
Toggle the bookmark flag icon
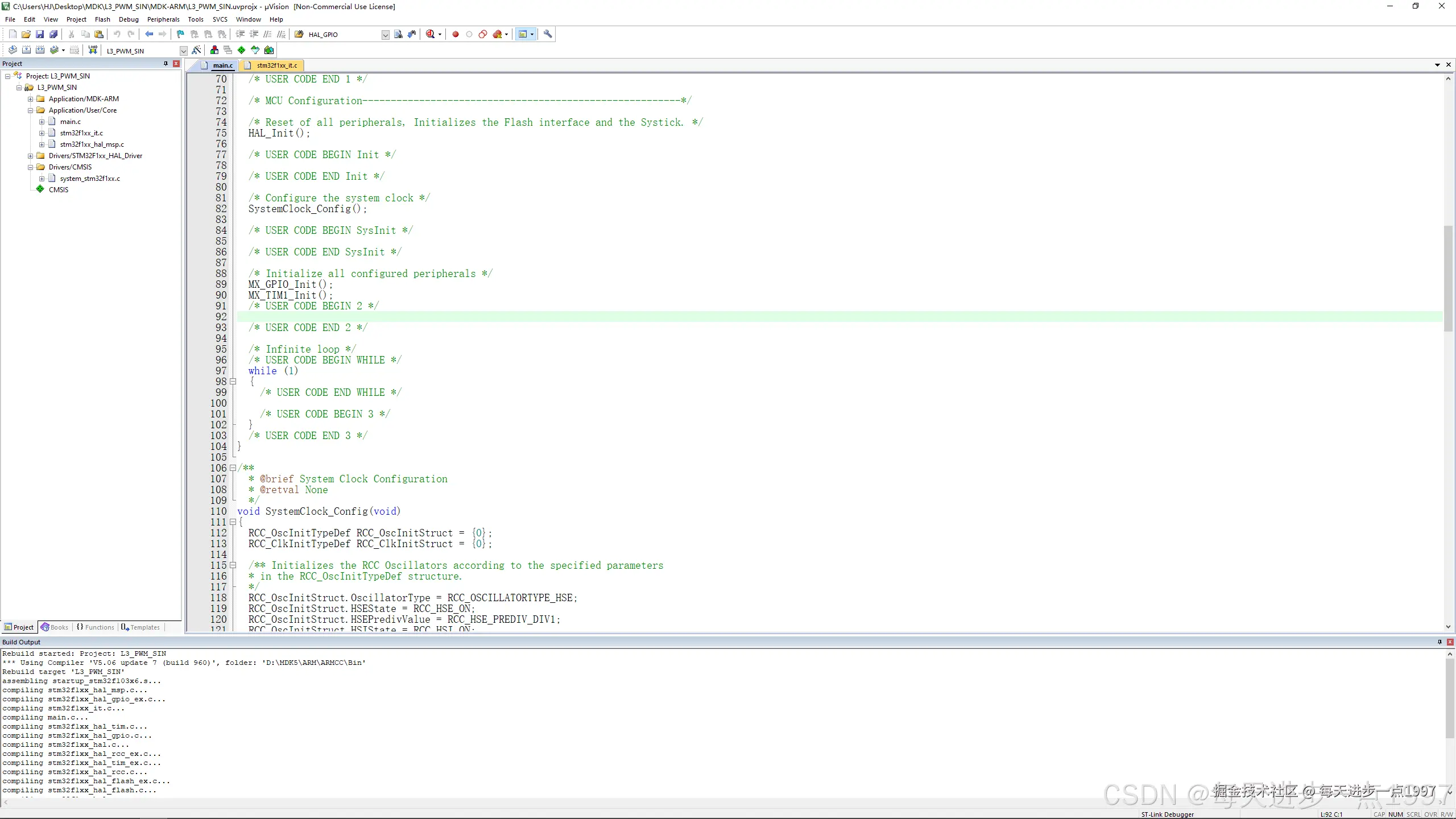click(x=180, y=34)
